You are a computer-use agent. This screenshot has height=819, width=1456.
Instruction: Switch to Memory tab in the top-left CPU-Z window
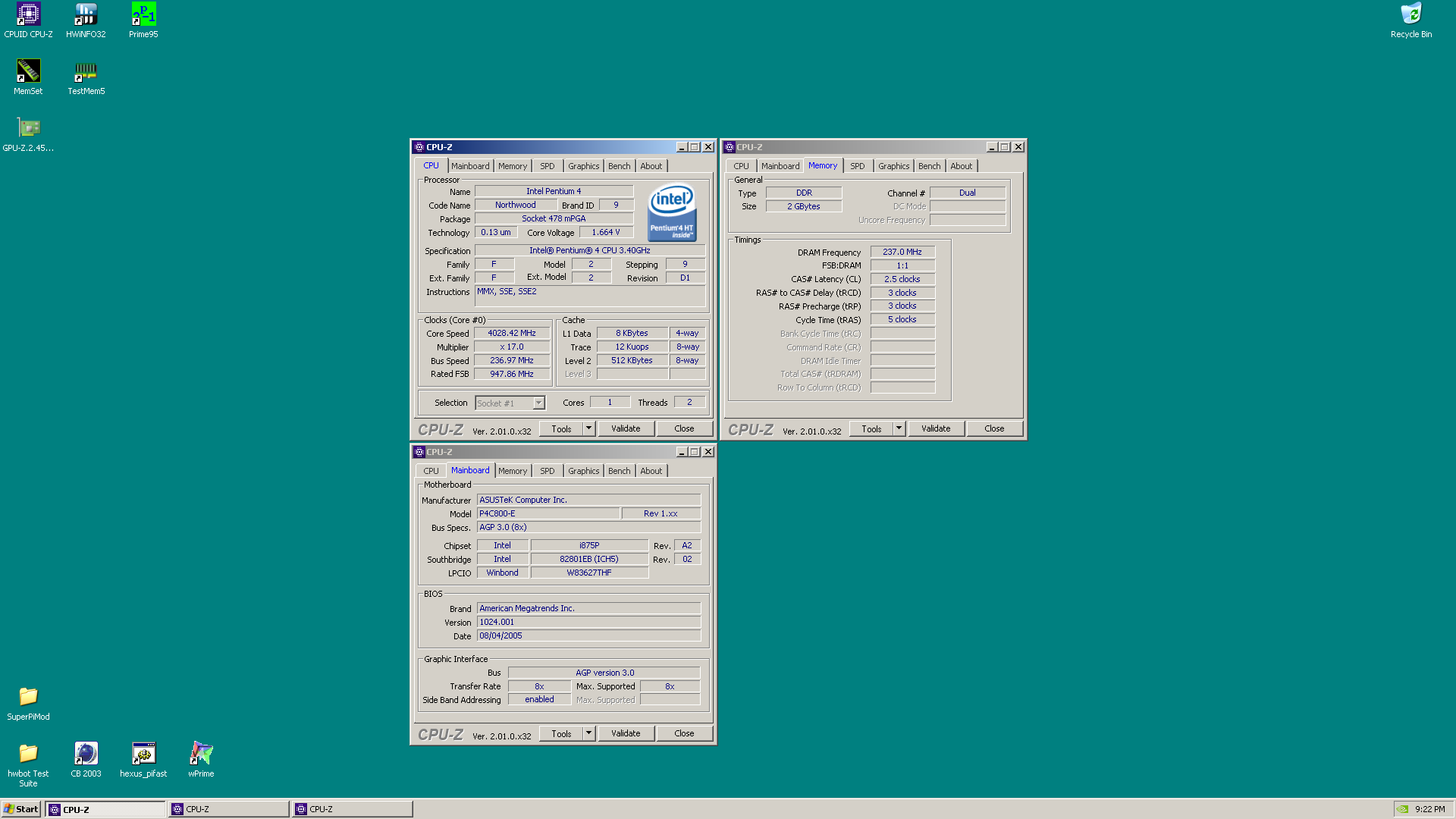point(513,166)
